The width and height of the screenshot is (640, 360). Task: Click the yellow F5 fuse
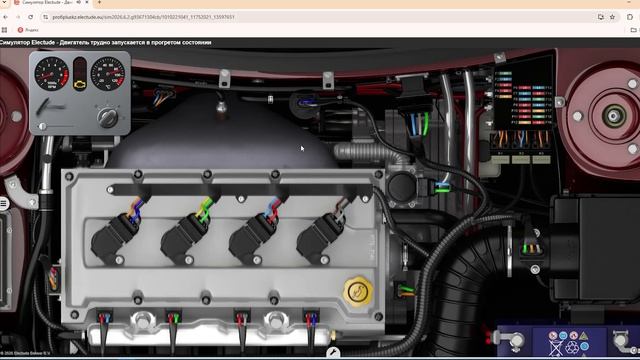click(505, 97)
